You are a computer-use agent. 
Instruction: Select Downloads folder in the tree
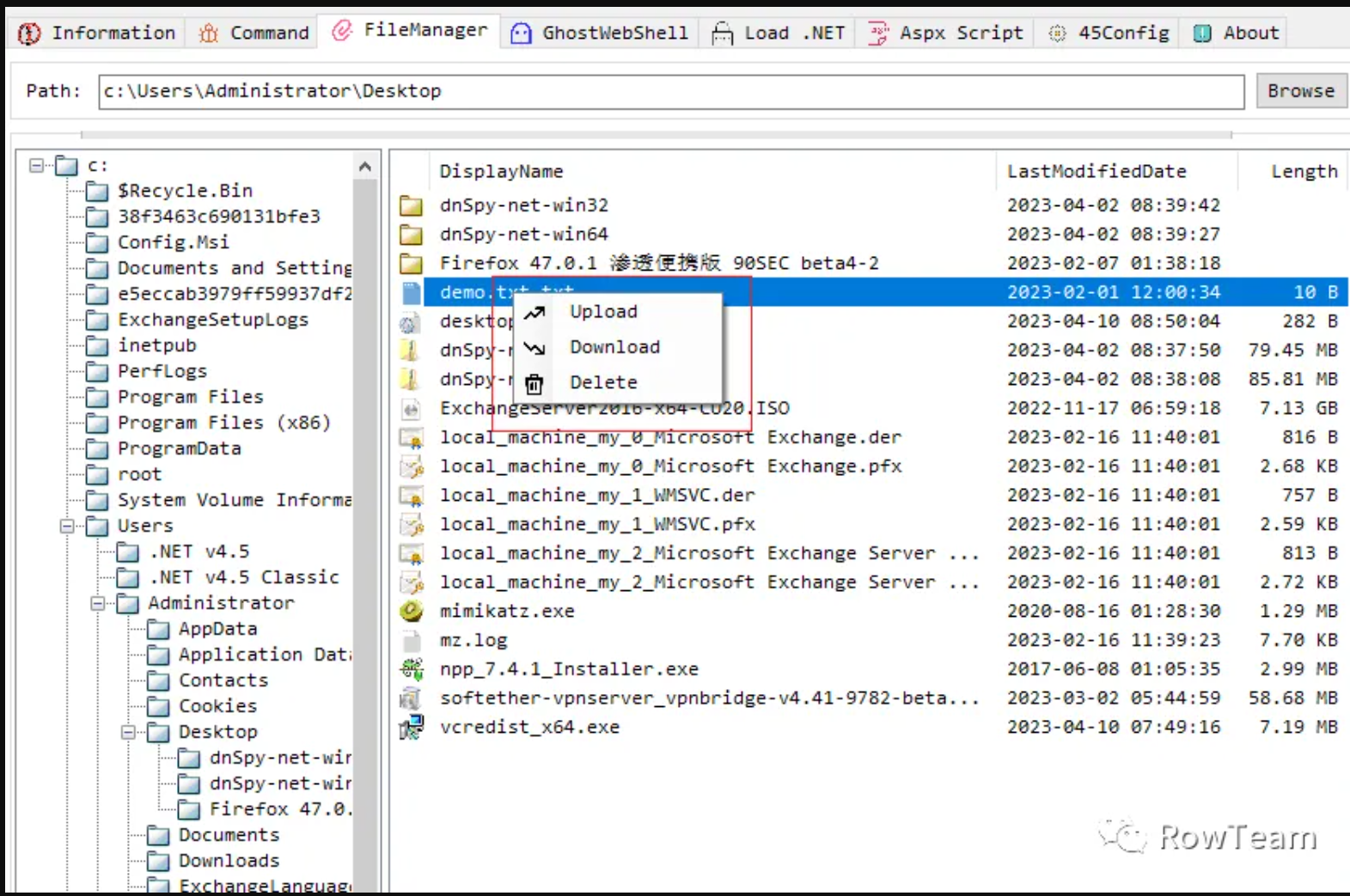[x=229, y=861]
